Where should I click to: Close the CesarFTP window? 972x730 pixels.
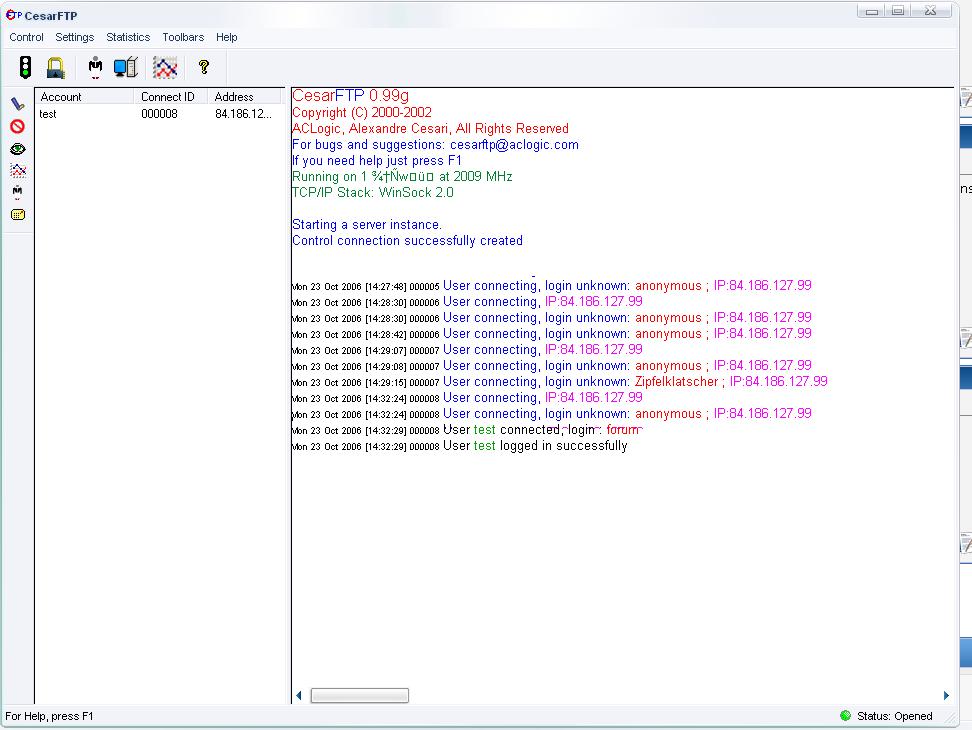(930, 11)
